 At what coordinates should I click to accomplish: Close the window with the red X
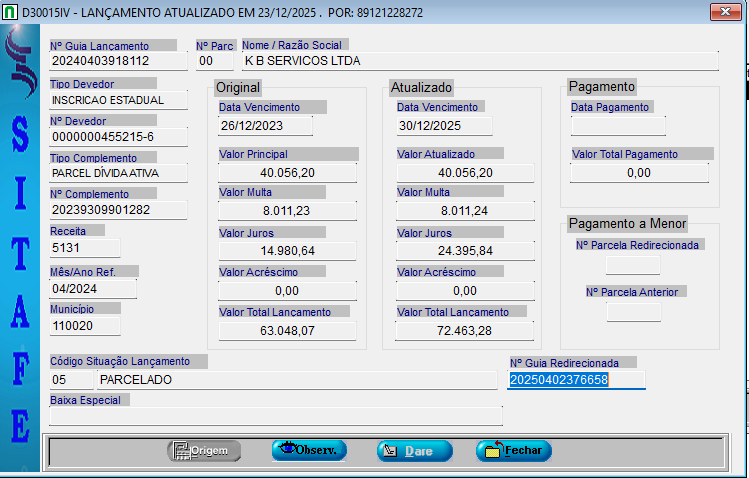tap(724, 12)
